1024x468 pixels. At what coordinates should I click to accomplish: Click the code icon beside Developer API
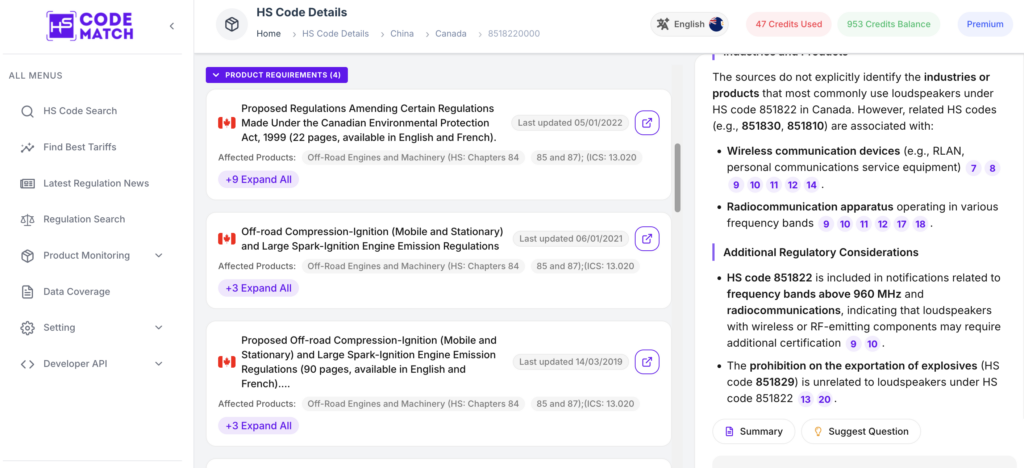click(x=27, y=364)
